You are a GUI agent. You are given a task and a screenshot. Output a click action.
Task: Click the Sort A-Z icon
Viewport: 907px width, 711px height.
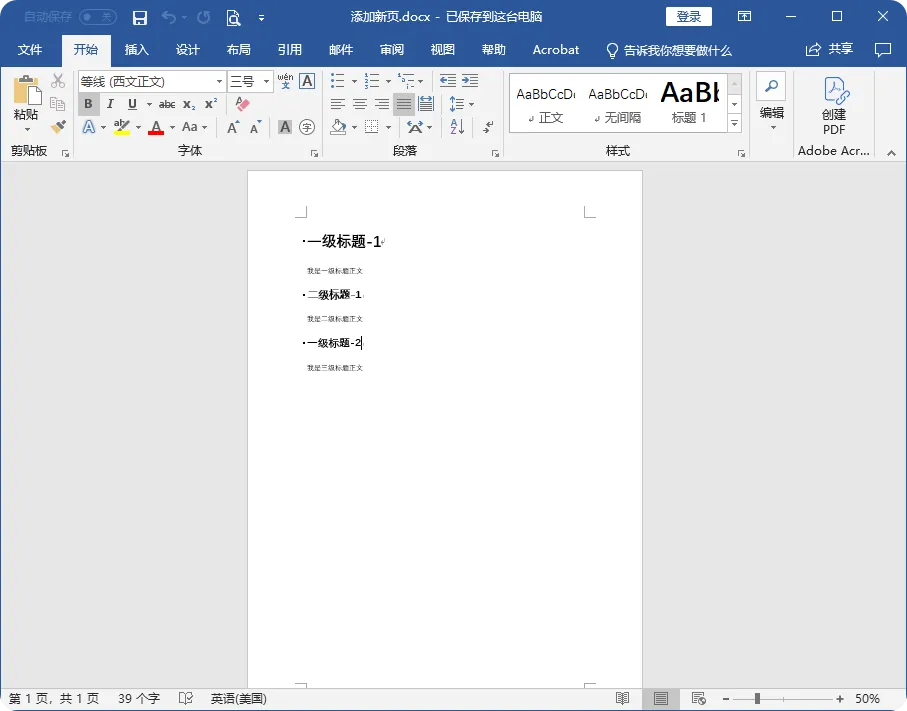tap(457, 127)
